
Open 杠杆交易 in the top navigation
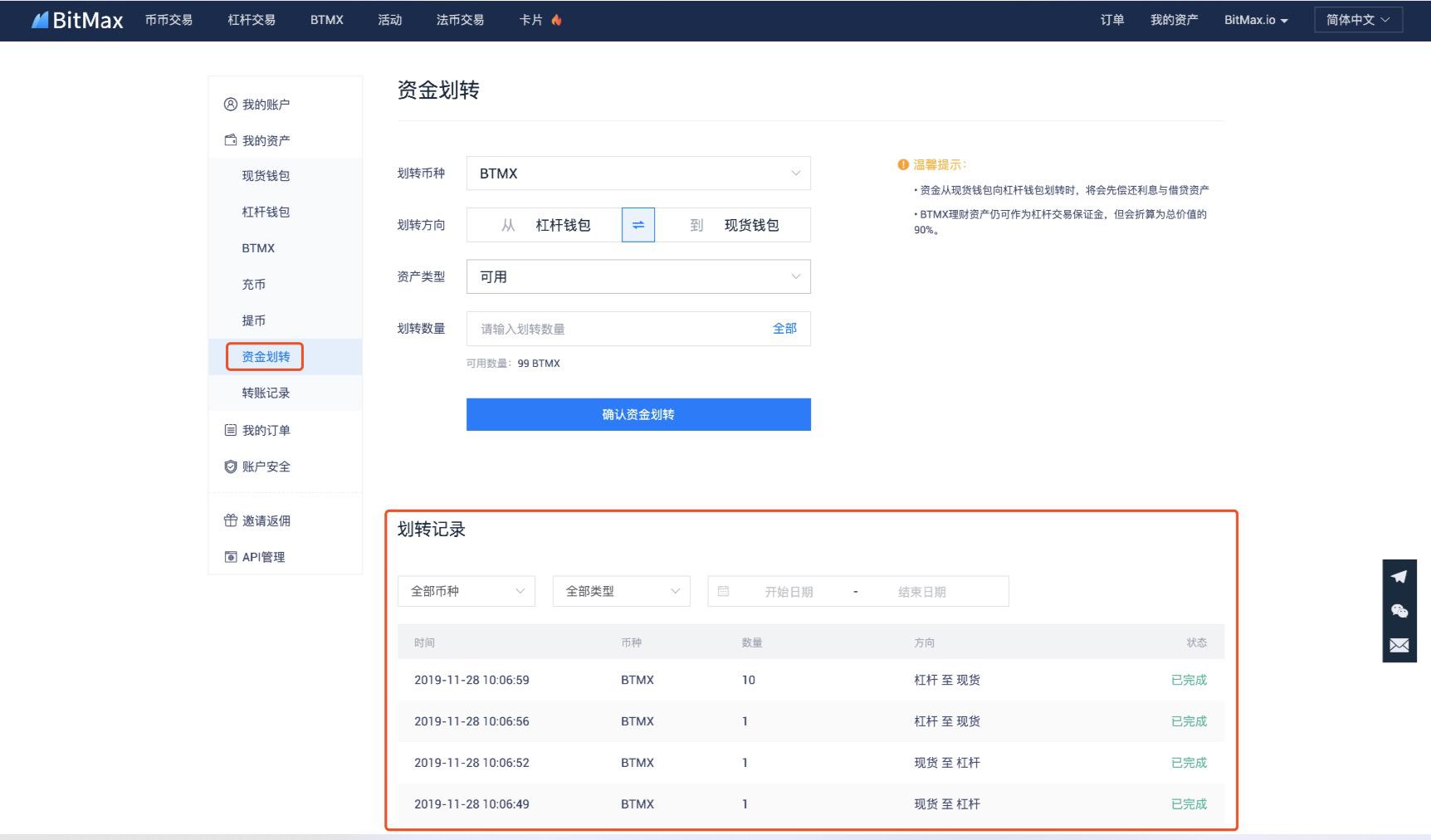coord(252,20)
